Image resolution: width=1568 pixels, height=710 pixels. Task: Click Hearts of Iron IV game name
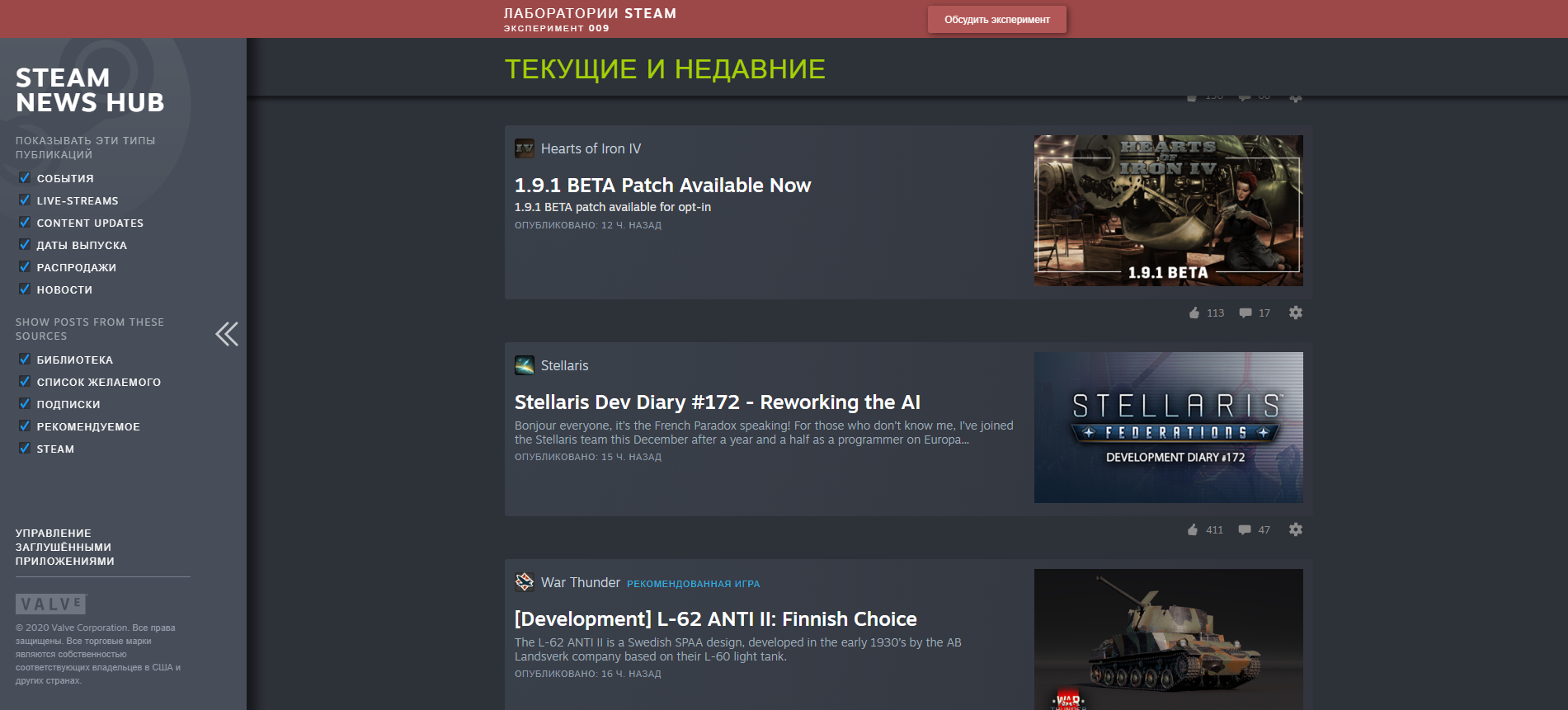[591, 148]
